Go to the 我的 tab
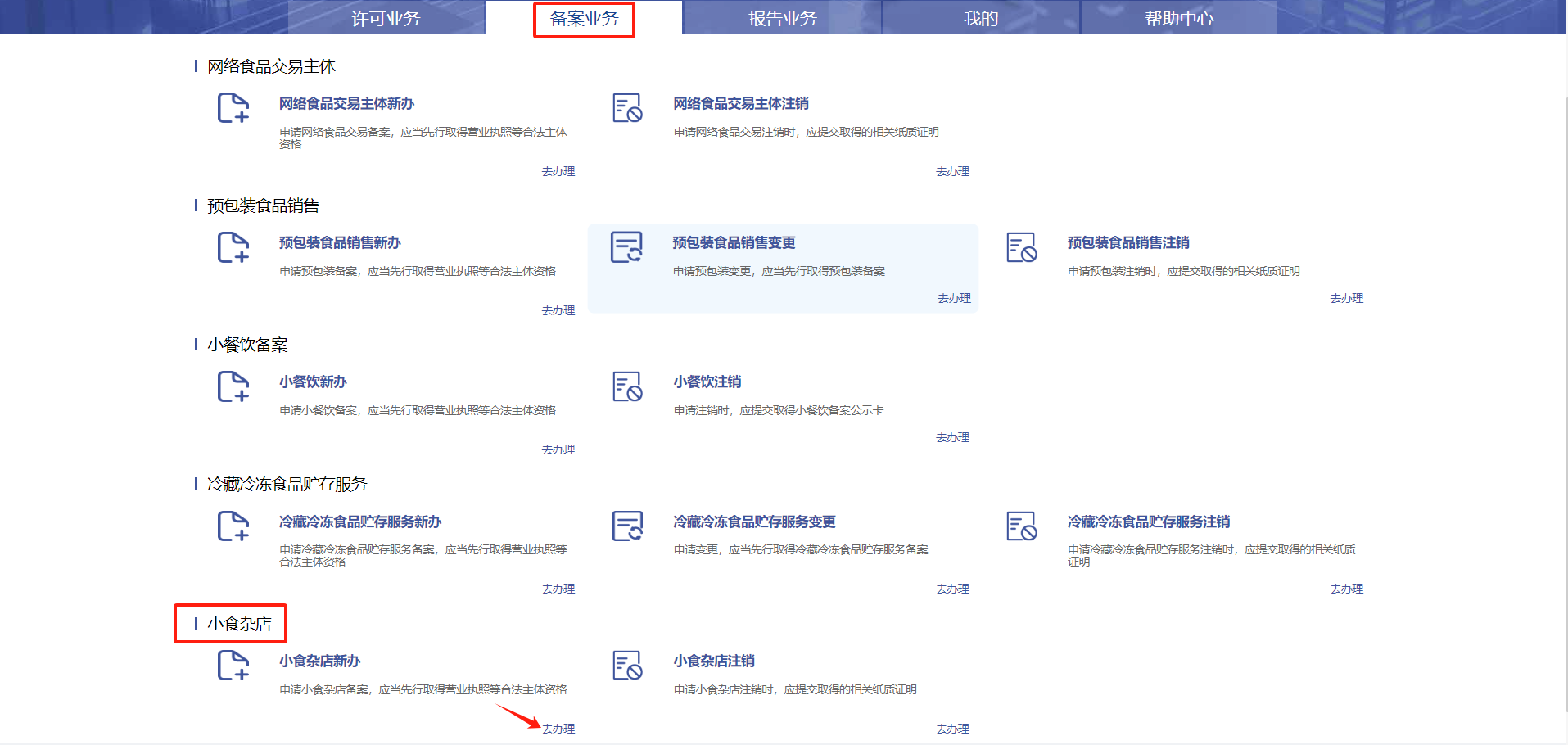This screenshot has height=745, width=1568. [x=980, y=18]
